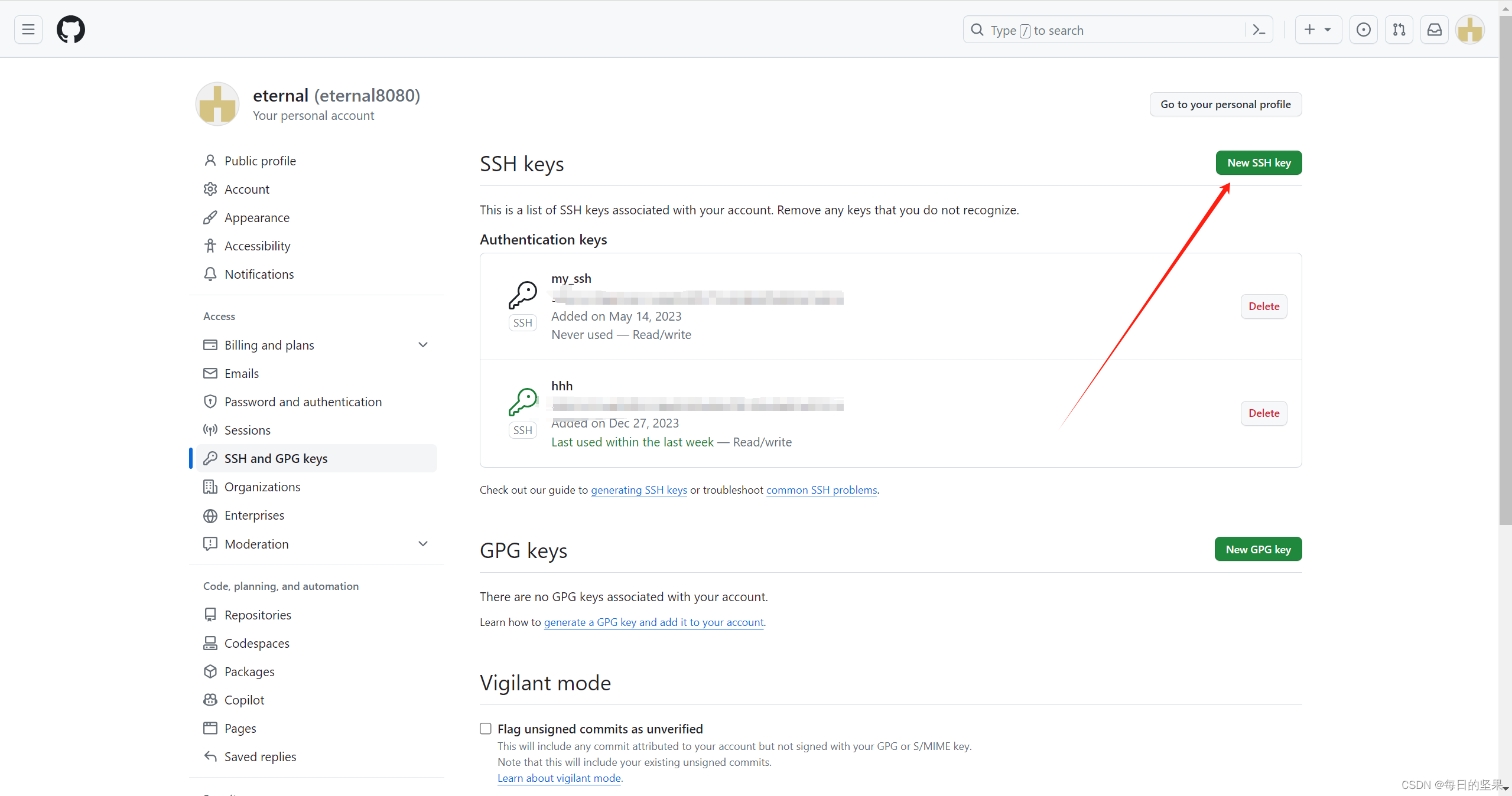Click the New SSH key button
This screenshot has width=1512, height=796.
coord(1258,163)
